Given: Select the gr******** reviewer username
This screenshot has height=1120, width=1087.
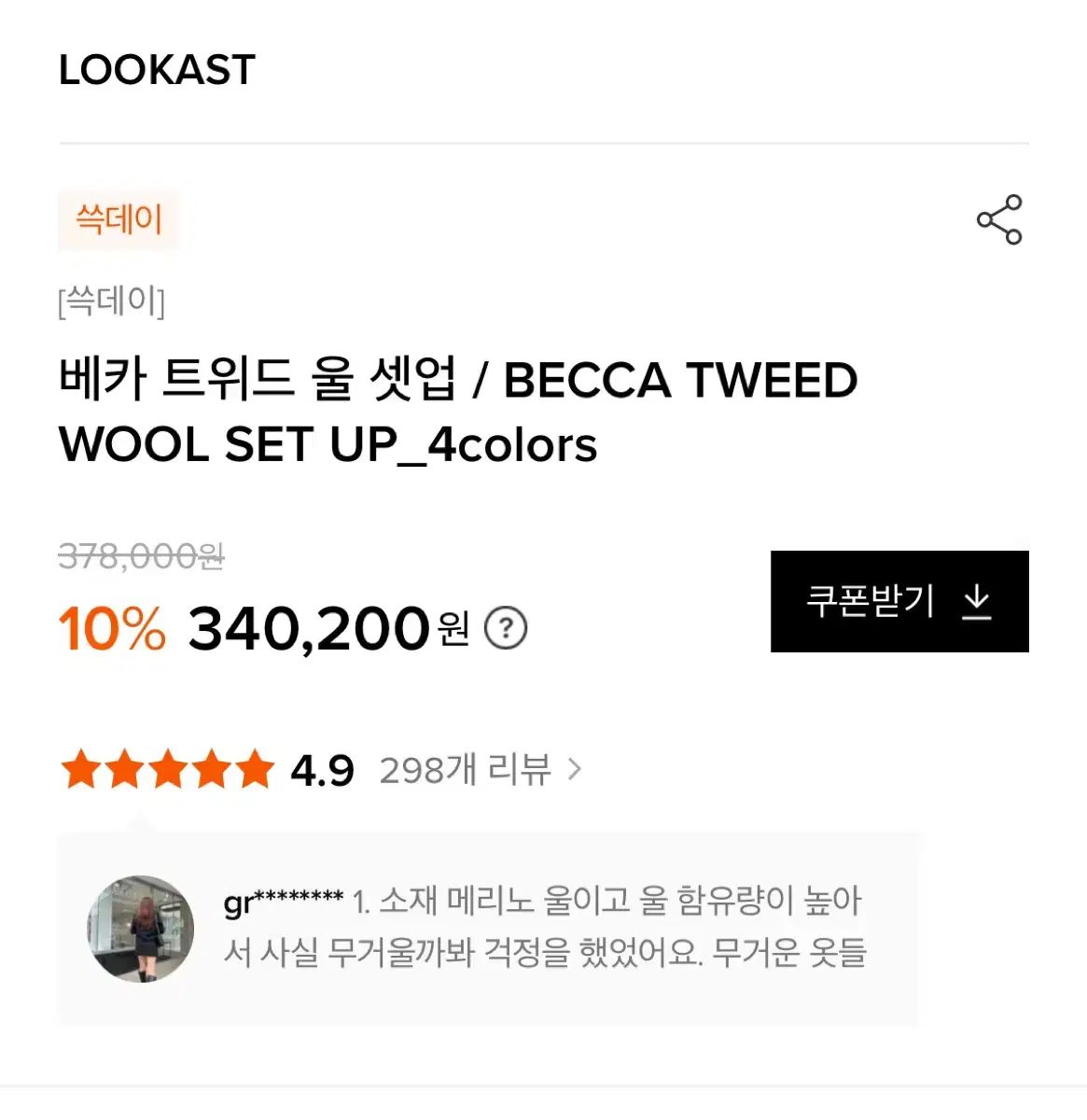Looking at the screenshot, I should [284, 902].
